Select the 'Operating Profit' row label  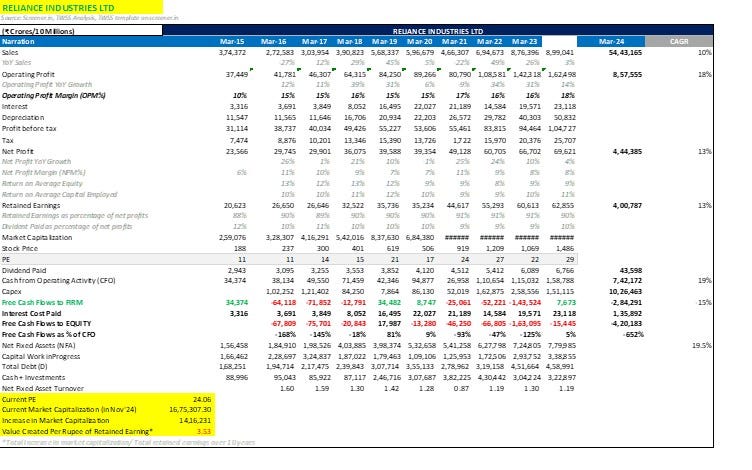28,75
